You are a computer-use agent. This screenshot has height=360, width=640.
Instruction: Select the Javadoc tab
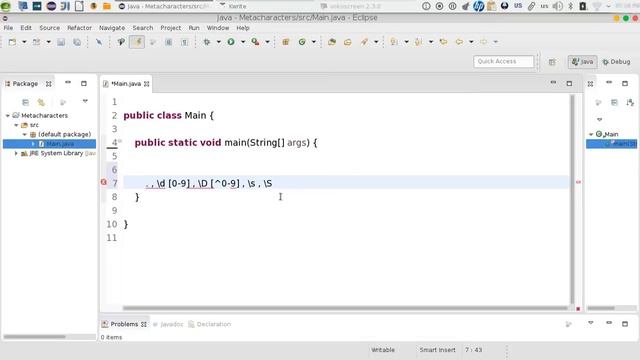pos(168,324)
